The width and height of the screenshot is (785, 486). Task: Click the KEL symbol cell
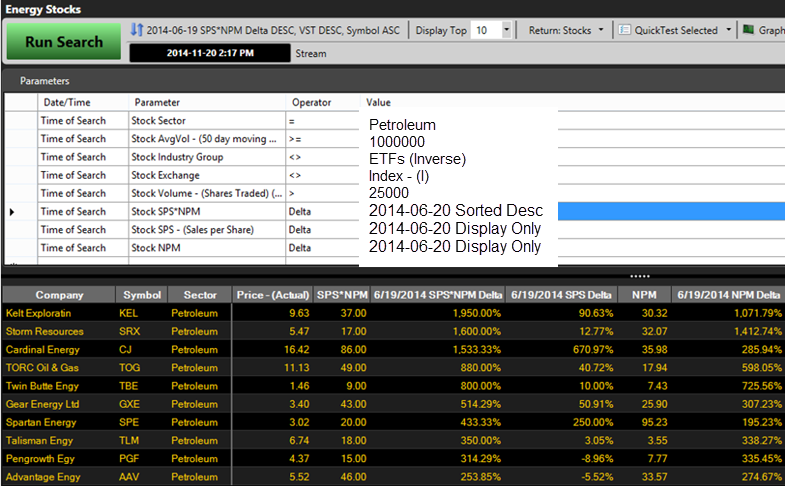pos(128,313)
